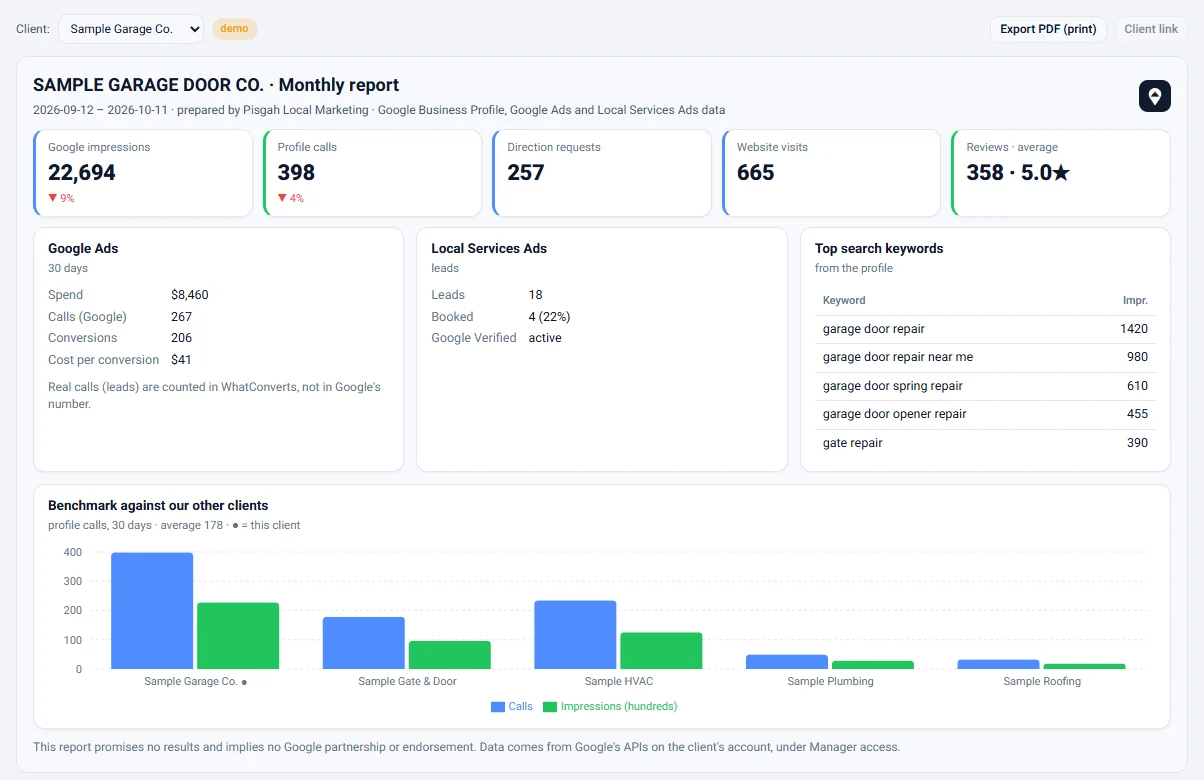Viewport: 1204px width, 780px height.
Task: Click the Top search keywords heading
Action: click(x=879, y=248)
